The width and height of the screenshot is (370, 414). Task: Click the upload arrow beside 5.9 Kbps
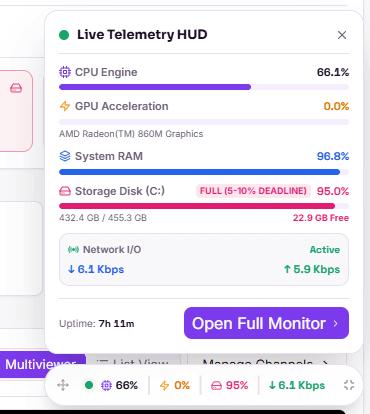287,269
